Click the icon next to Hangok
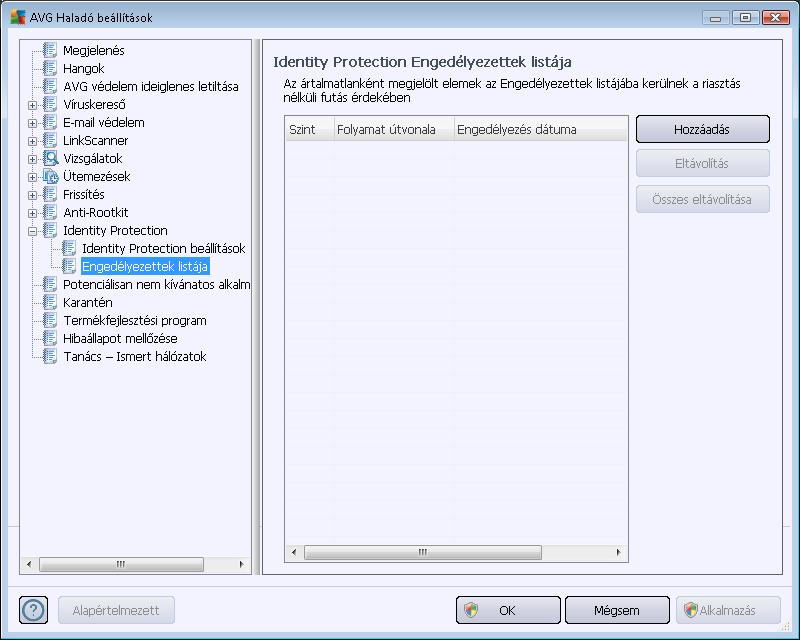The image size is (800, 640). [x=50, y=68]
